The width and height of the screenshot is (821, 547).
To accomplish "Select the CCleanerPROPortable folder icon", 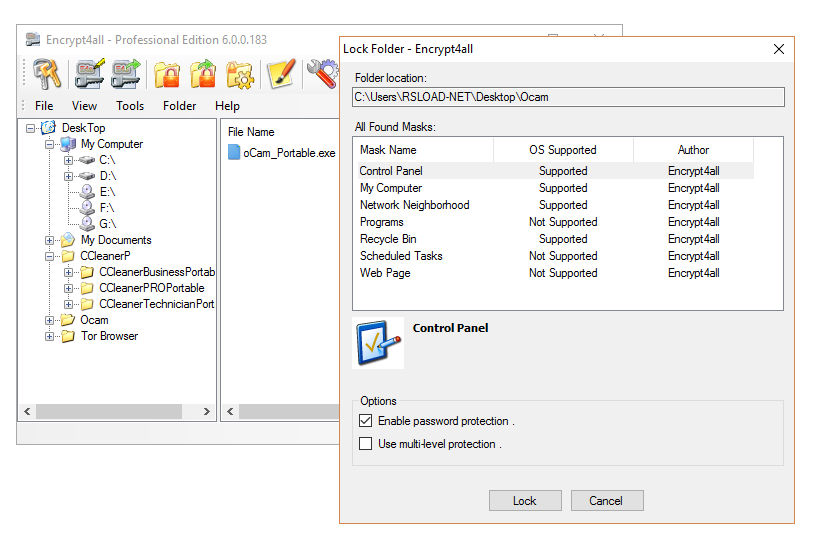I will tap(87, 288).
